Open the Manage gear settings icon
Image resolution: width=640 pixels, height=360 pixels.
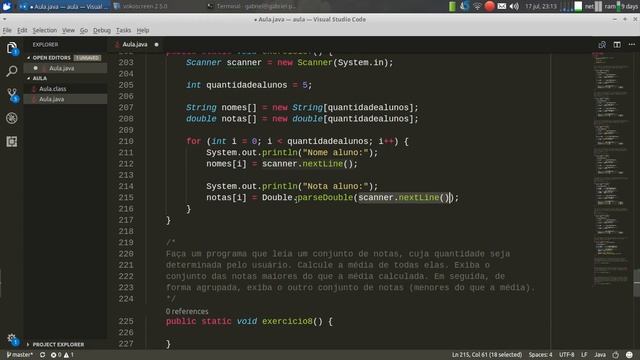coord(12,339)
